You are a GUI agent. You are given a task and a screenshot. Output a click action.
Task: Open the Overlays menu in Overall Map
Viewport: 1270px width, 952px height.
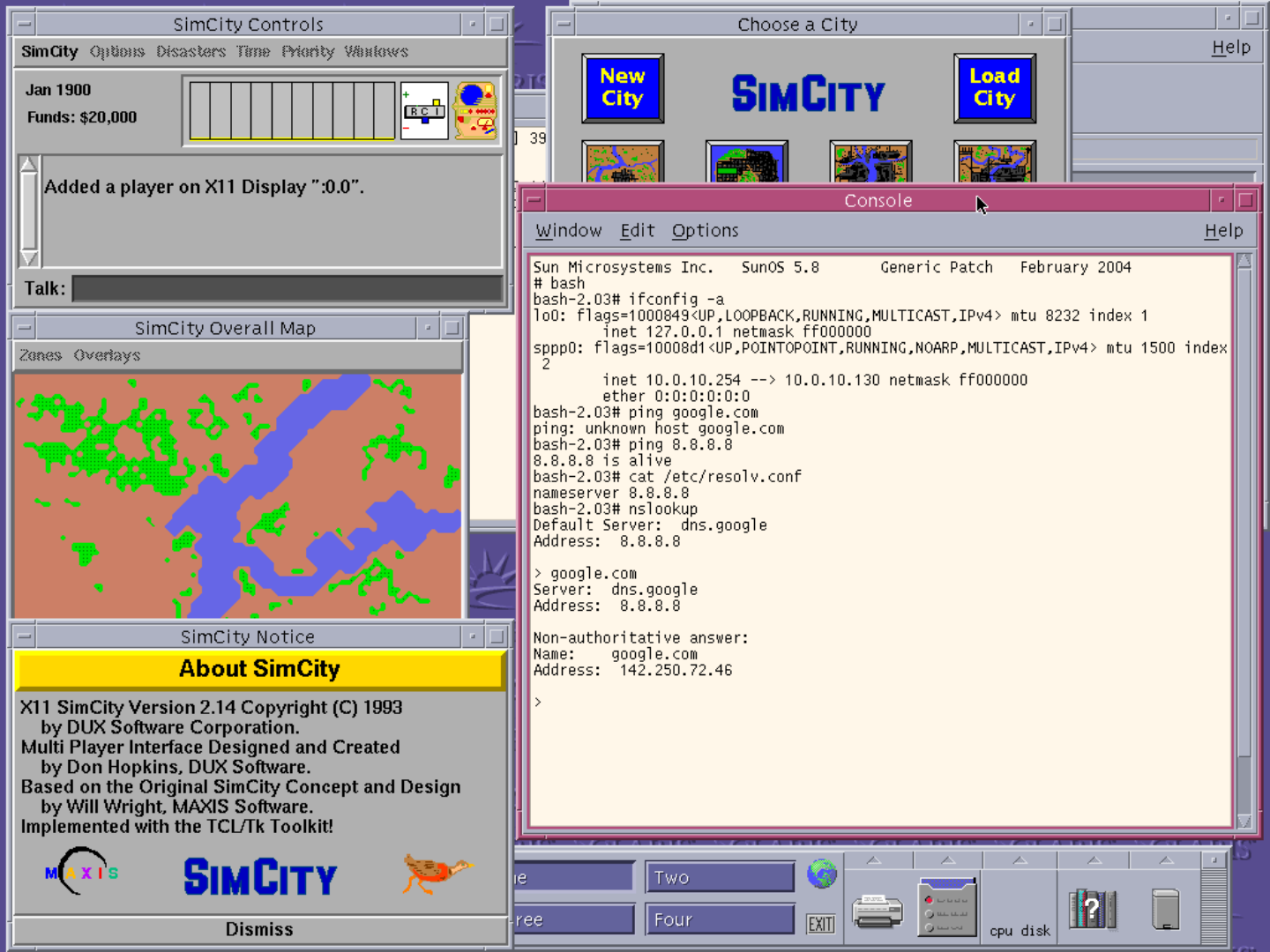tap(107, 355)
